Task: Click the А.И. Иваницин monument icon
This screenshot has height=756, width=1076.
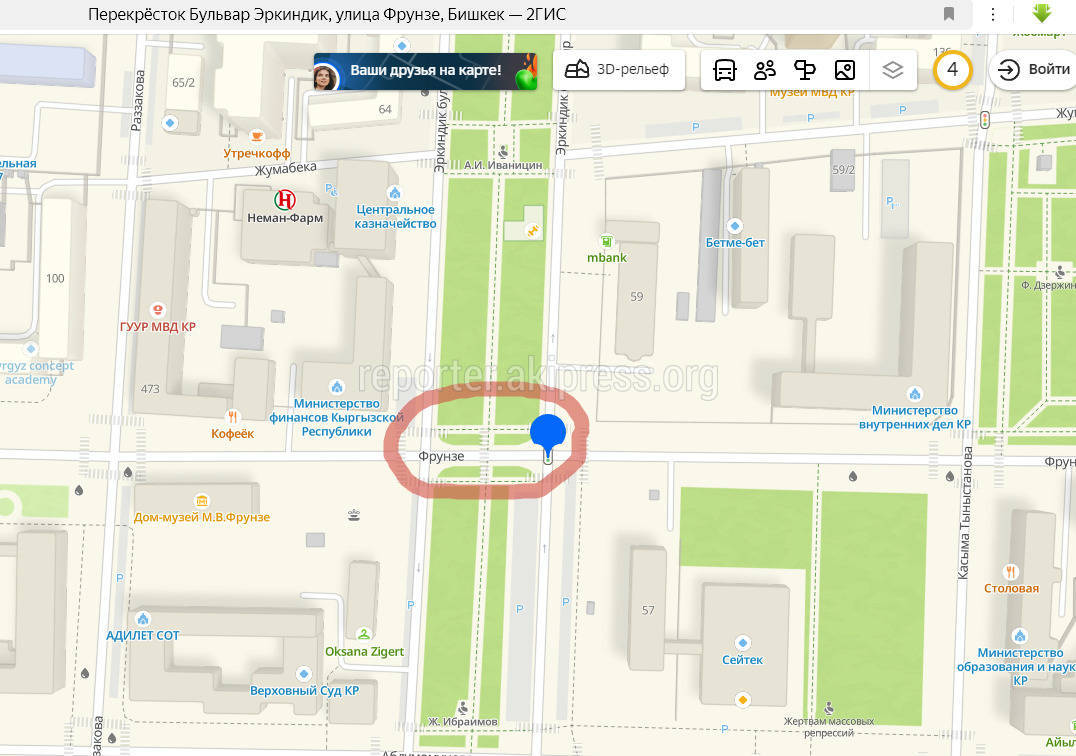Action: coord(503,151)
